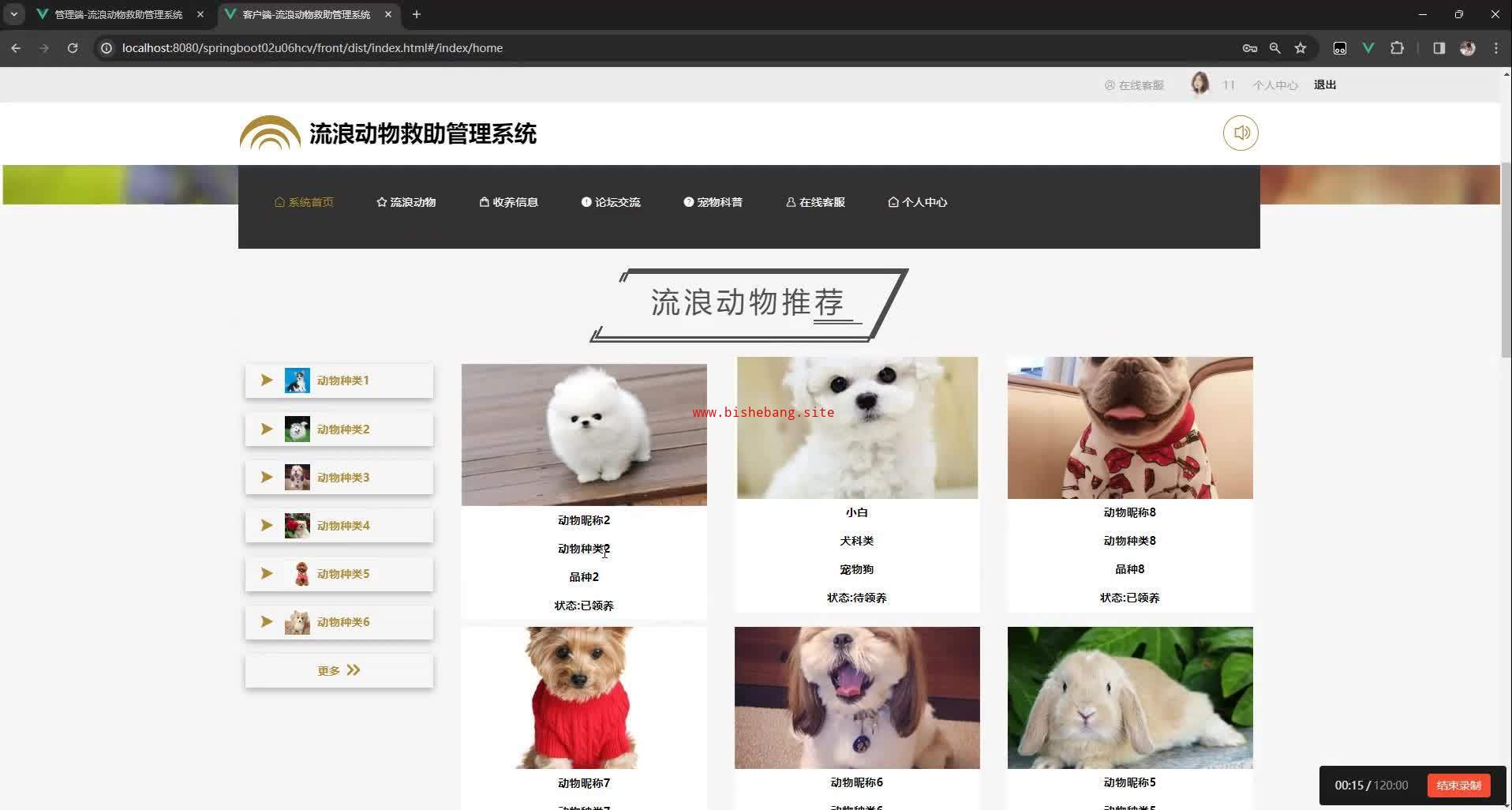1512x810 pixels.
Task: Bookmark this page with the star icon
Action: pyautogui.click(x=1301, y=48)
